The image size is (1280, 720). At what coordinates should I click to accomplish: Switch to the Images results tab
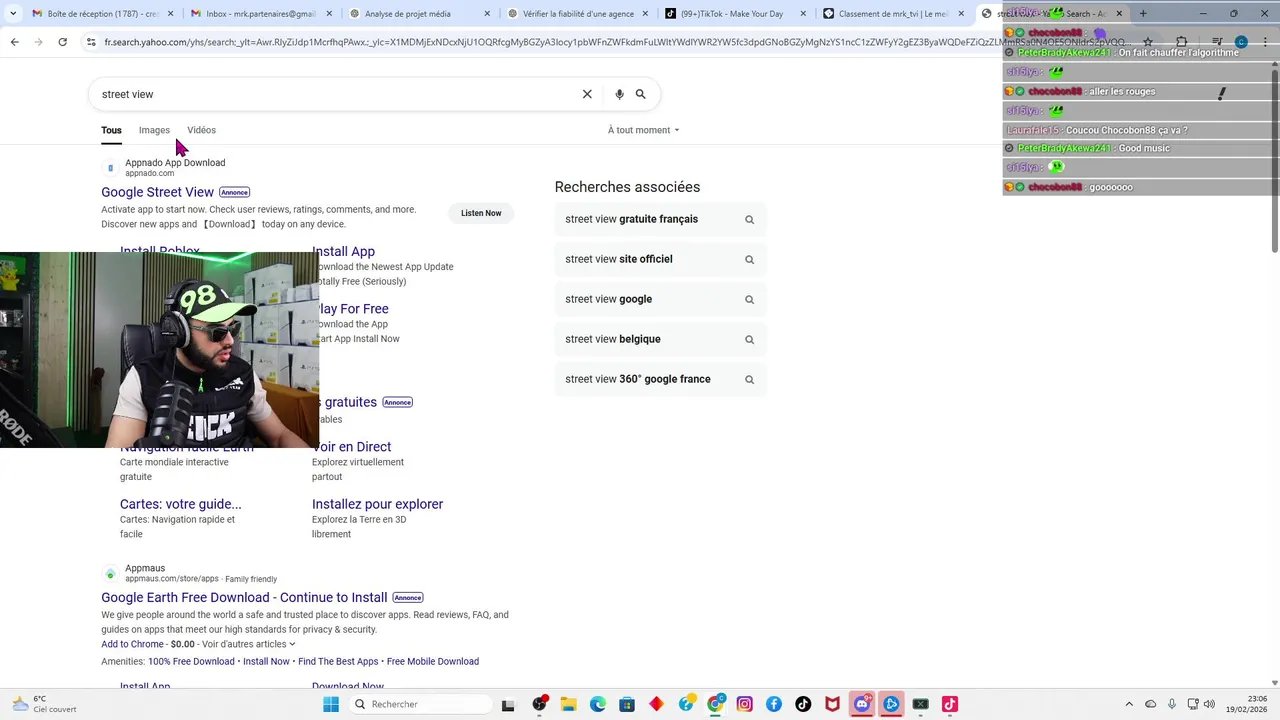(154, 130)
